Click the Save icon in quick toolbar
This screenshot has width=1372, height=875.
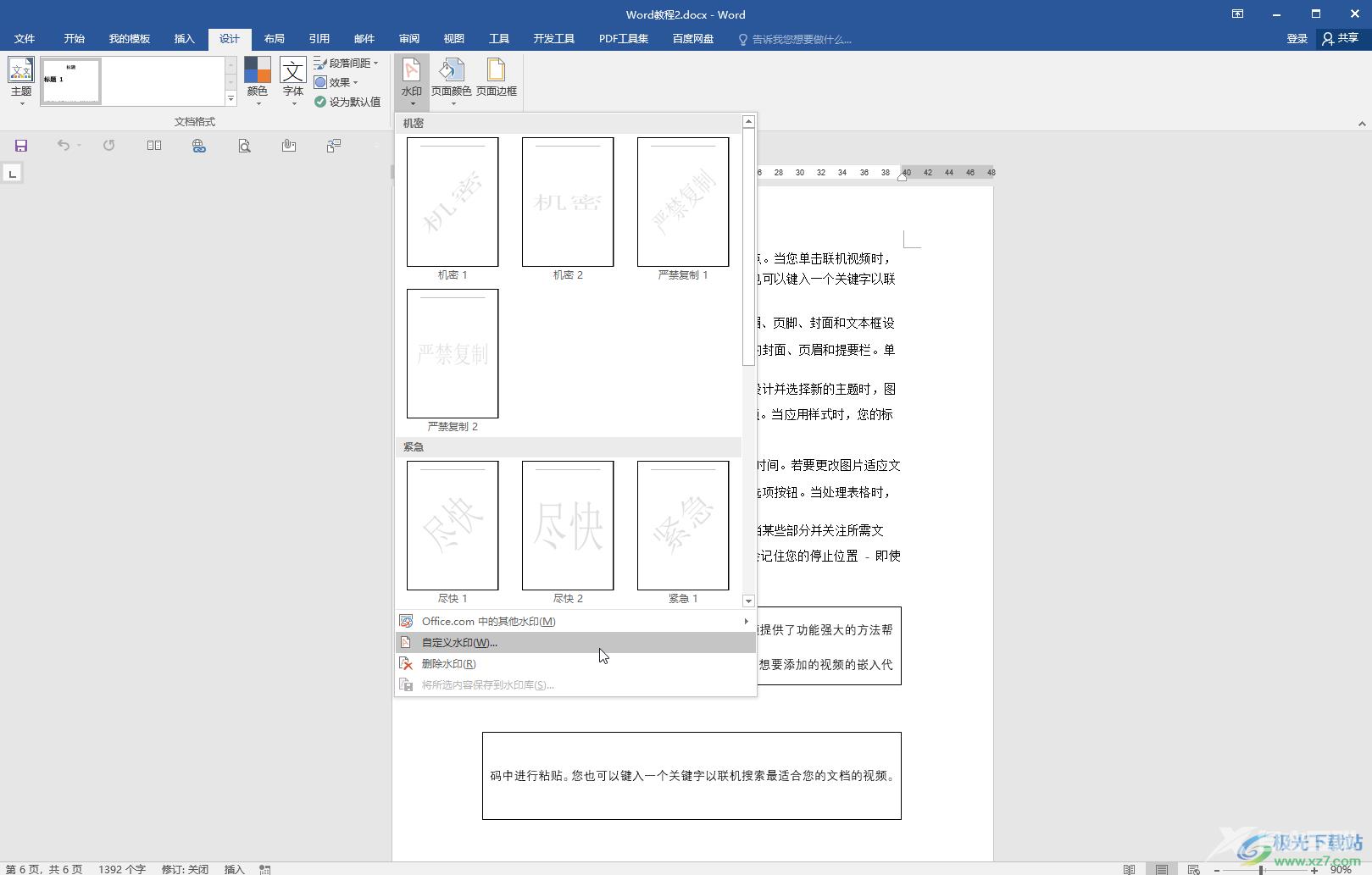(x=21, y=146)
